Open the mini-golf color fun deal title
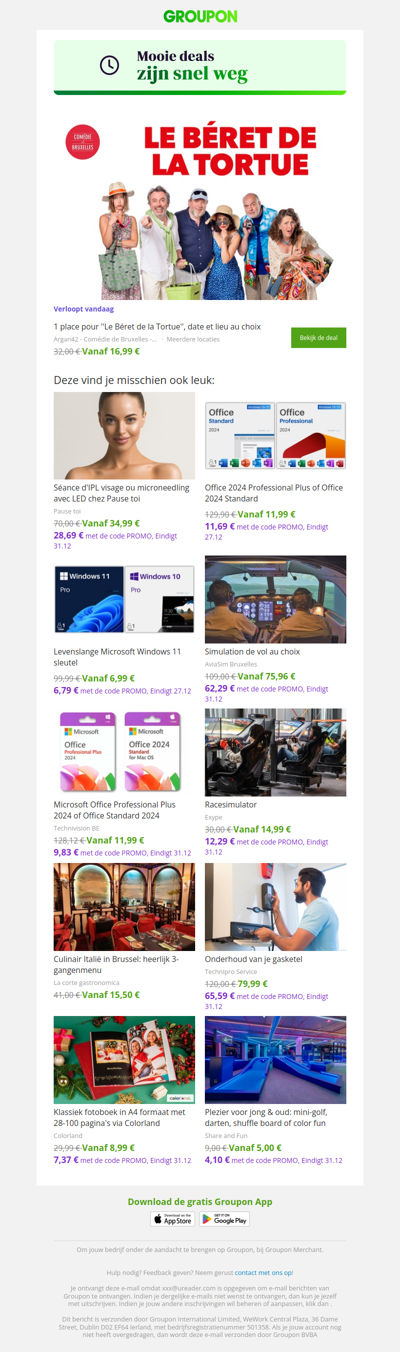The image size is (400, 1352). pyautogui.click(x=269, y=1117)
